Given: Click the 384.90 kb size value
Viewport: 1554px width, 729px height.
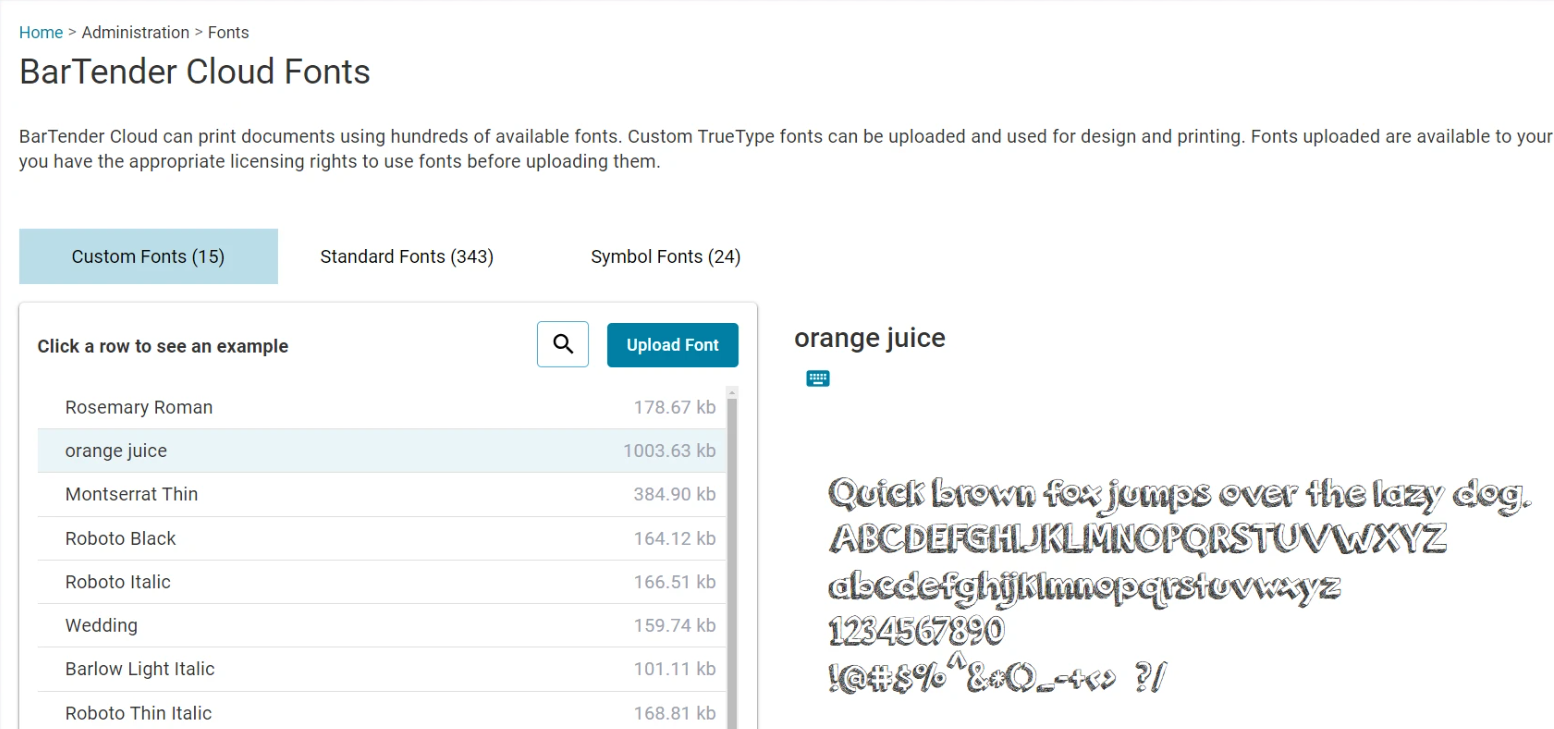Looking at the screenshot, I should tap(675, 494).
